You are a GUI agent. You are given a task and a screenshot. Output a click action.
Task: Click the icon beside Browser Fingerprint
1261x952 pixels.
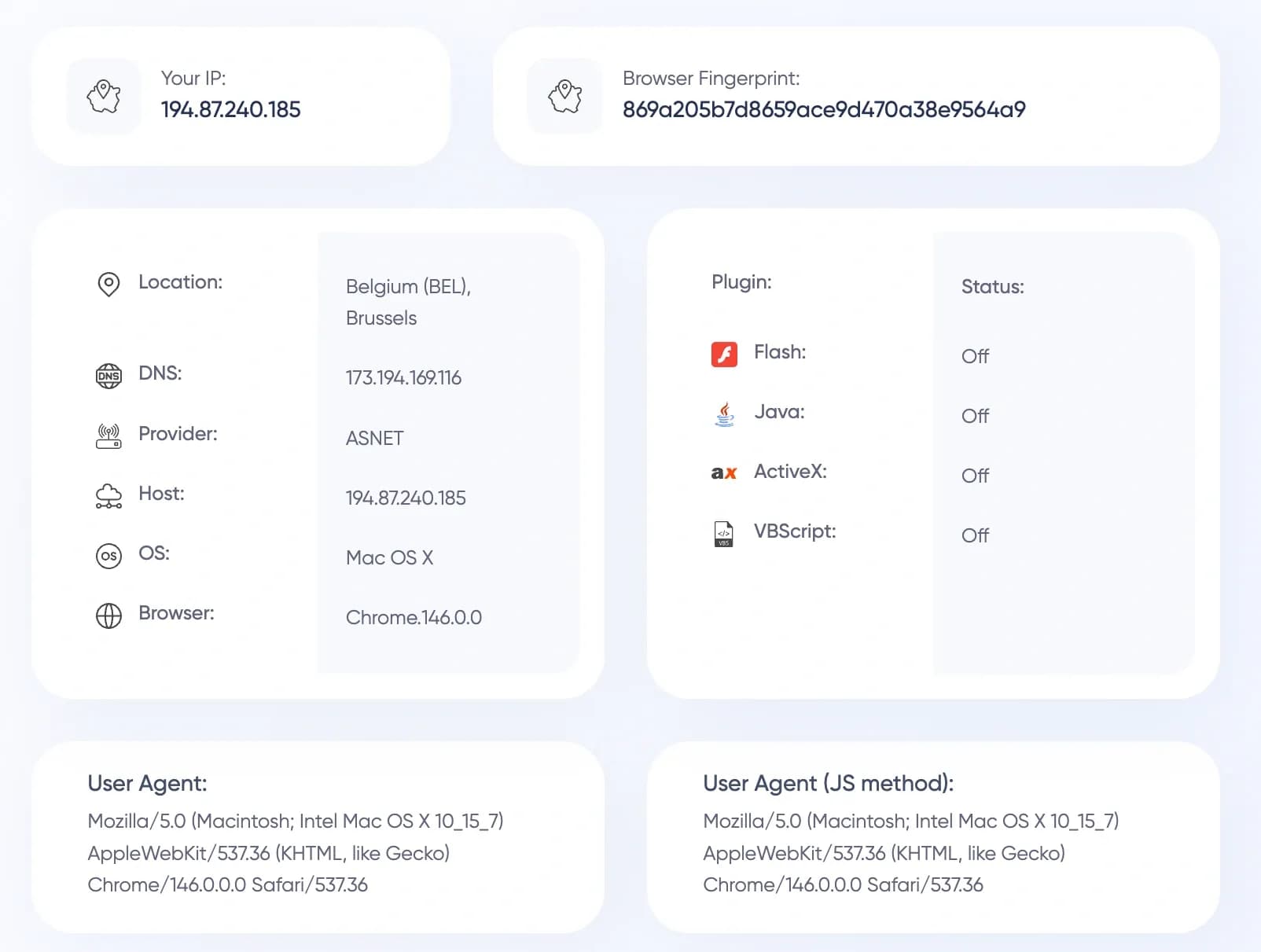(564, 97)
